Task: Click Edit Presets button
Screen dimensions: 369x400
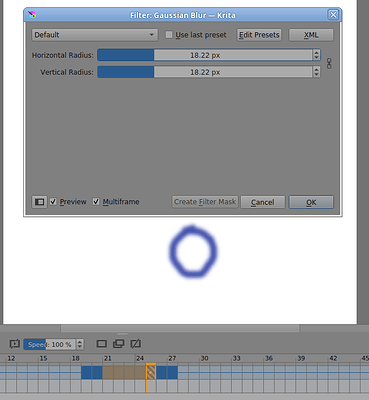Action: (x=259, y=35)
